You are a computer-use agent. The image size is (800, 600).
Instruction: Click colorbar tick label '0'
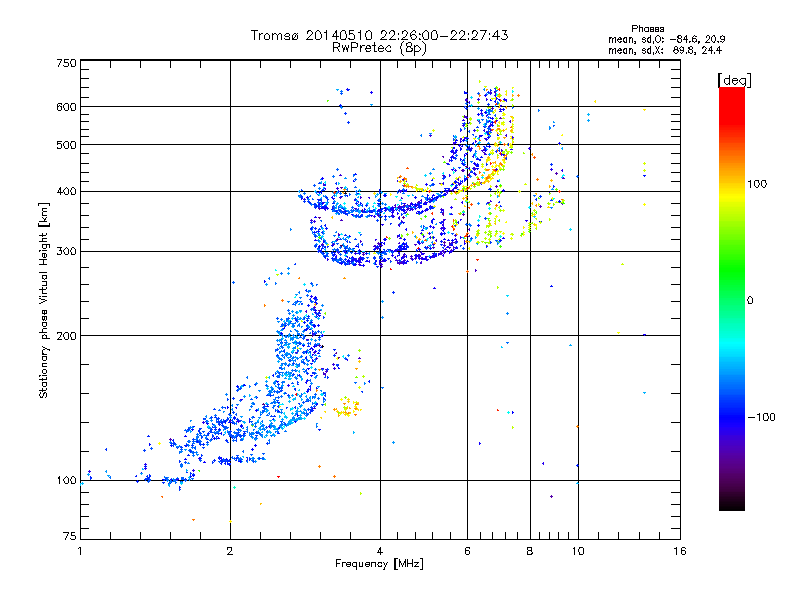tap(750, 300)
